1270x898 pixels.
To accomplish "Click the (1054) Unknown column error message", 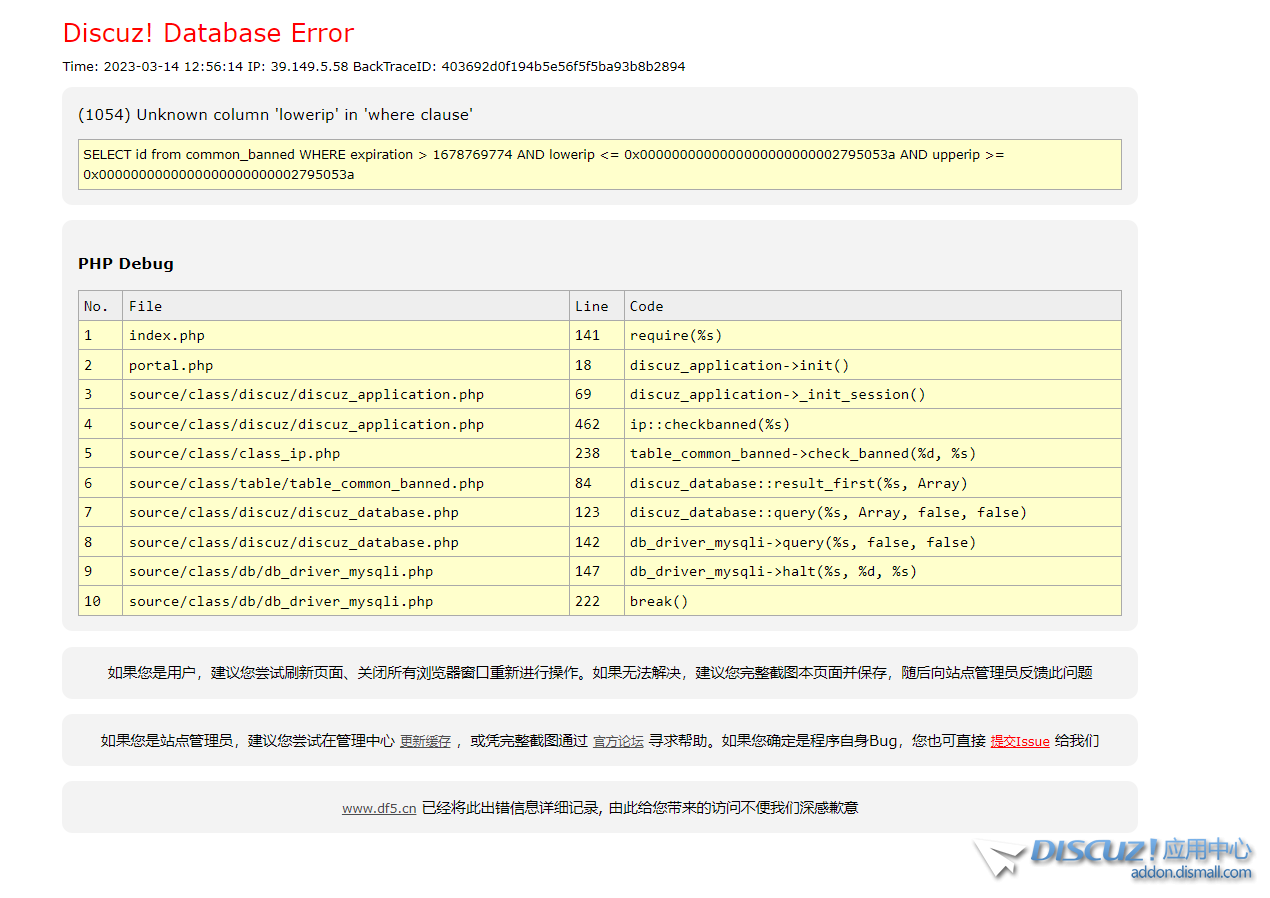I will [x=275, y=114].
